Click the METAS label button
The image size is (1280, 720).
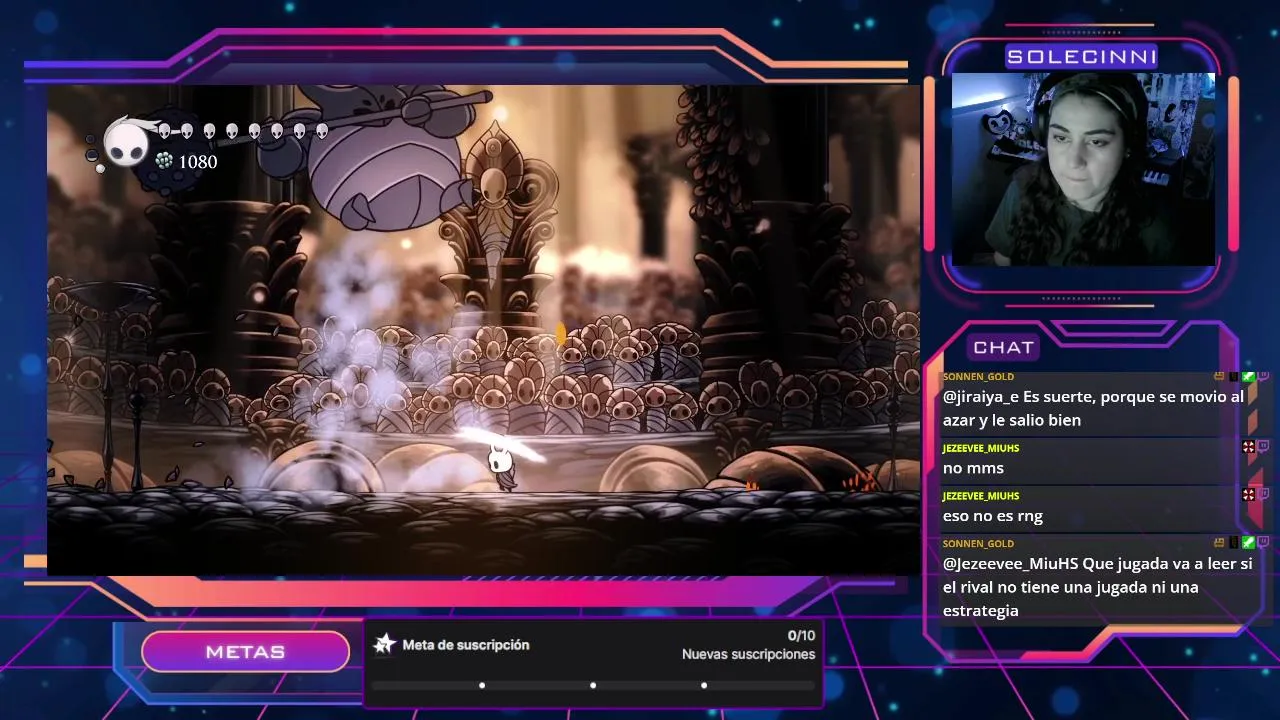click(246, 652)
